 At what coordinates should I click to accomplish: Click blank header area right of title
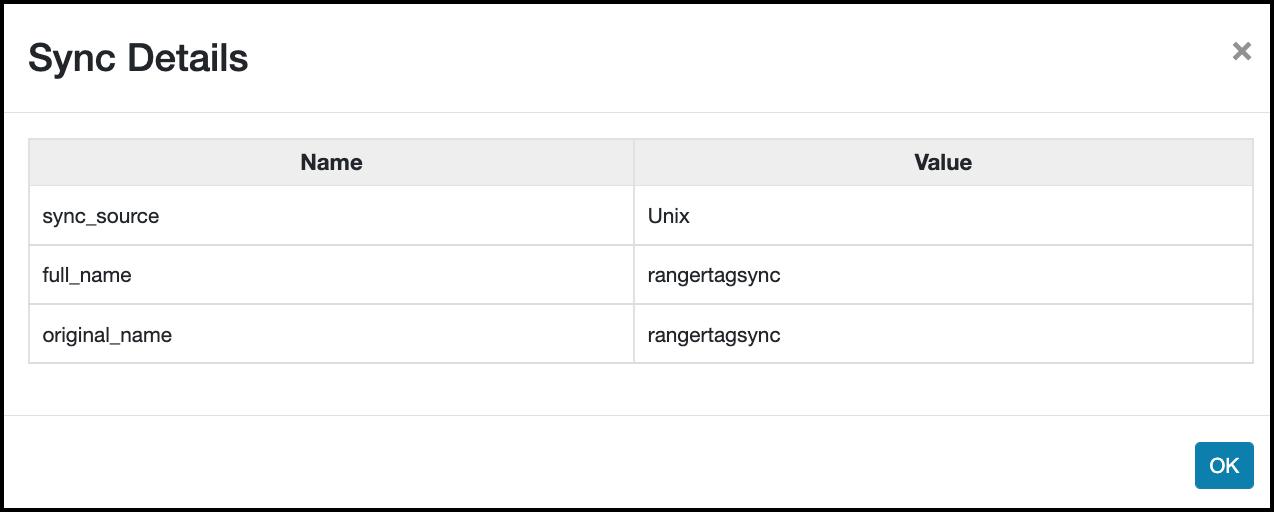pos(700,58)
